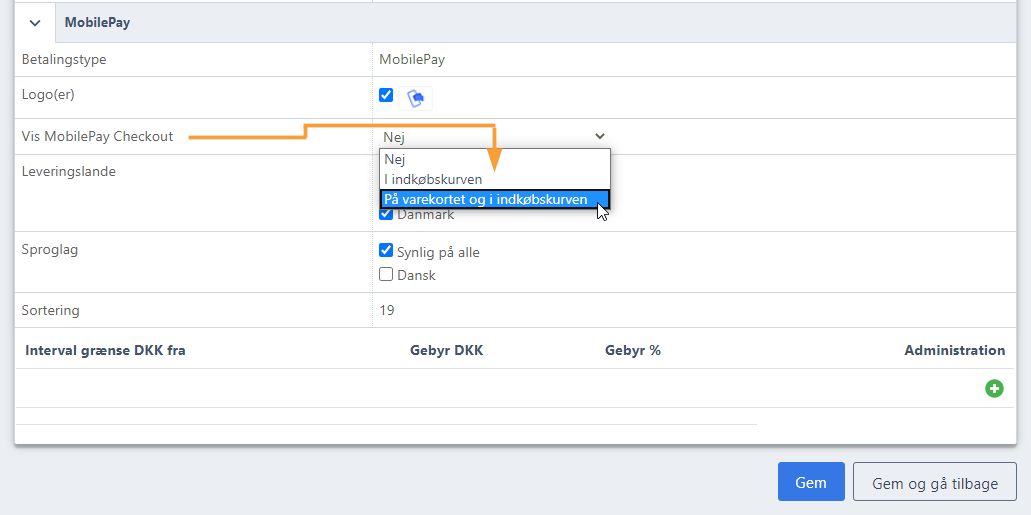
Task: Click the 'Vis MobilePay Checkout' label
Action: [x=97, y=137]
